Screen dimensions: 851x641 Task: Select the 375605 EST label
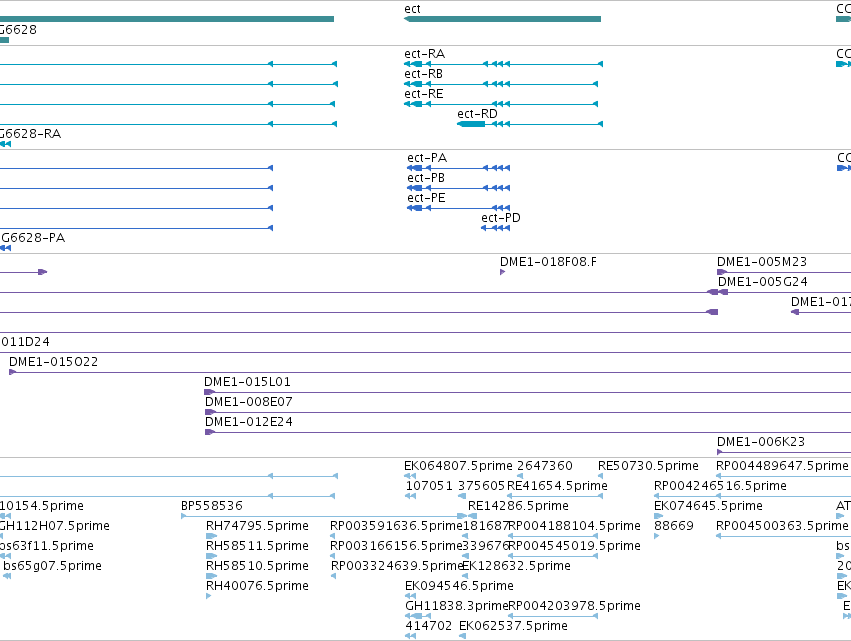point(481,486)
